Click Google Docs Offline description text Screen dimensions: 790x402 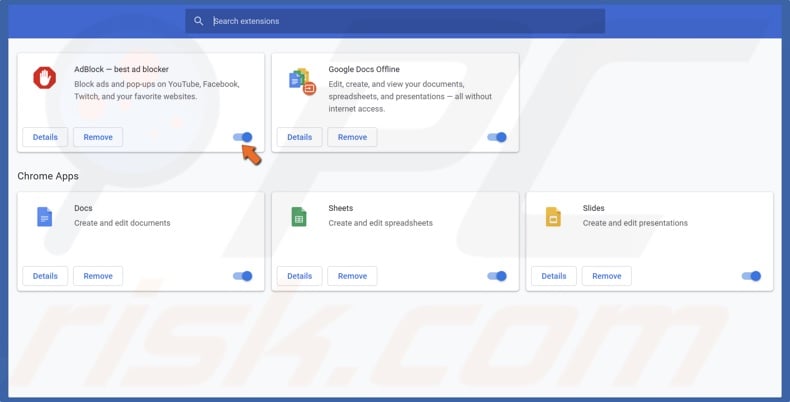click(x=410, y=96)
